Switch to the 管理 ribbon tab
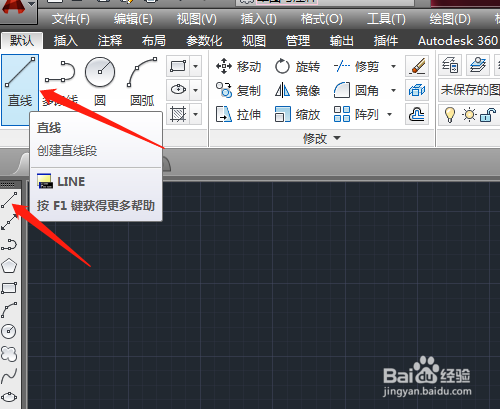Image resolution: width=500 pixels, height=409 pixels. [x=298, y=41]
